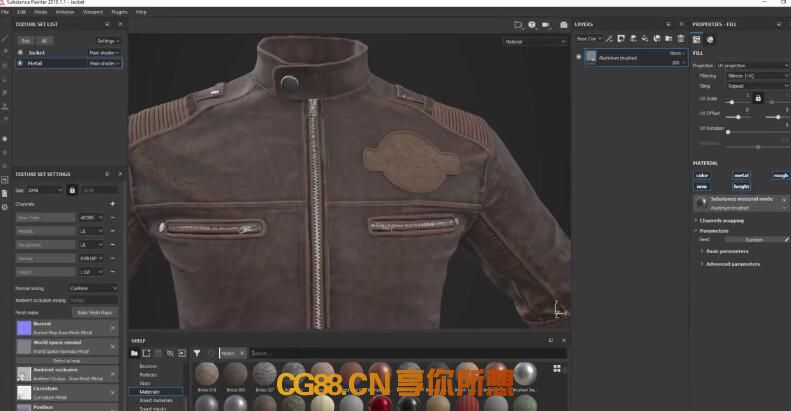791x411 pixels.
Task: Click the shelf import resource icon
Action: coord(182,353)
